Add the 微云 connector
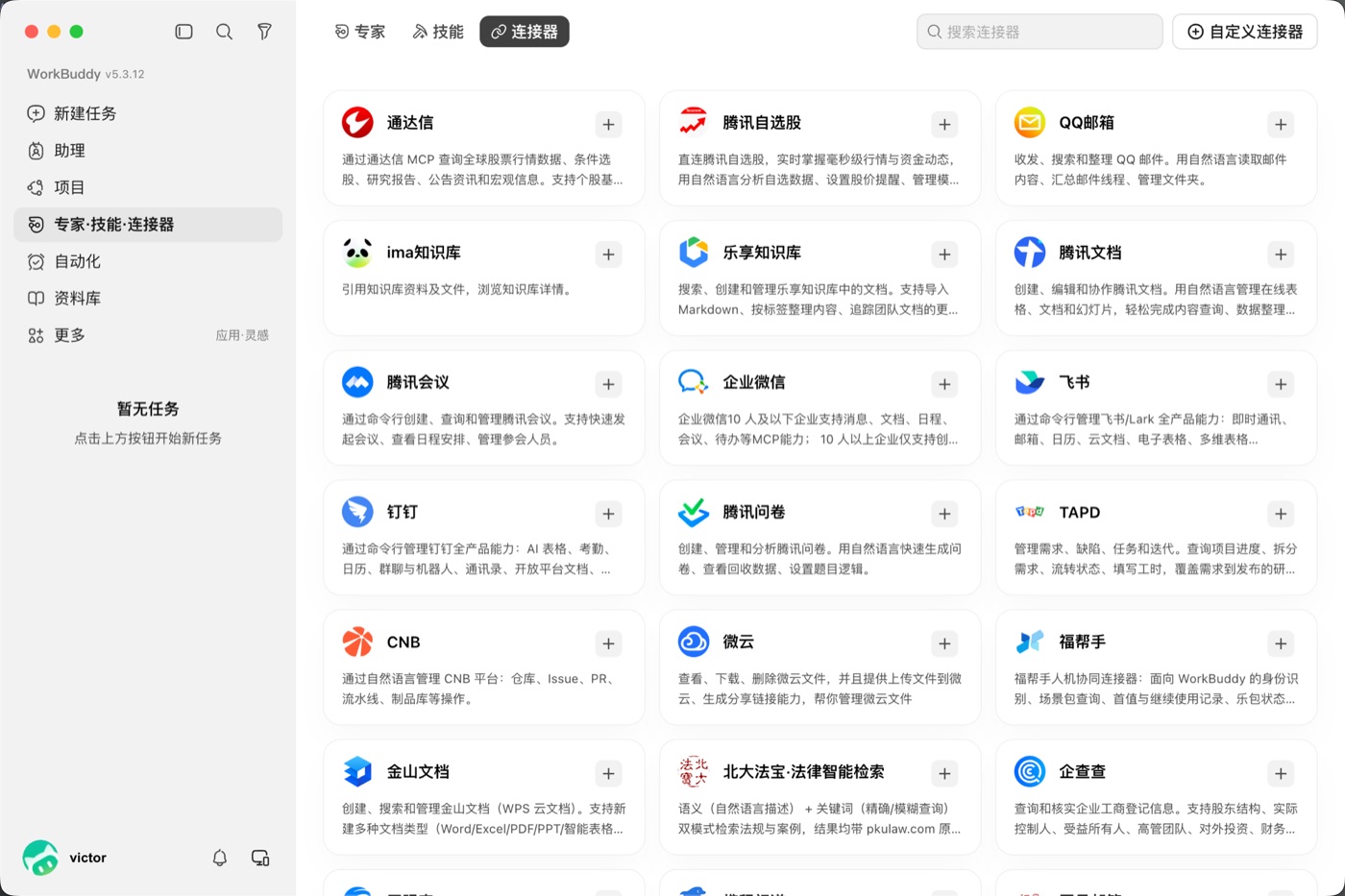 pyautogui.click(x=944, y=643)
